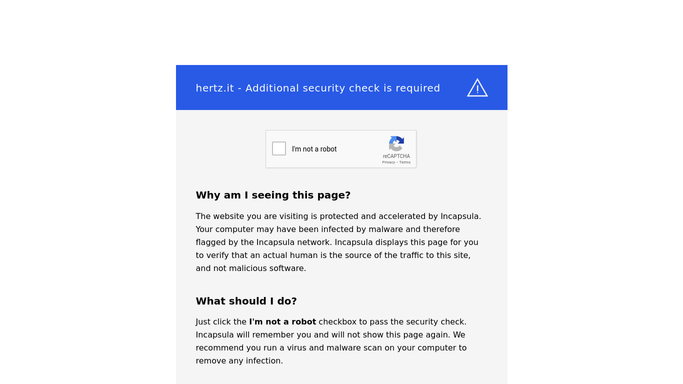Click the reCAPTCHA swirl logo
This screenshot has height=384, width=683.
(x=396, y=144)
